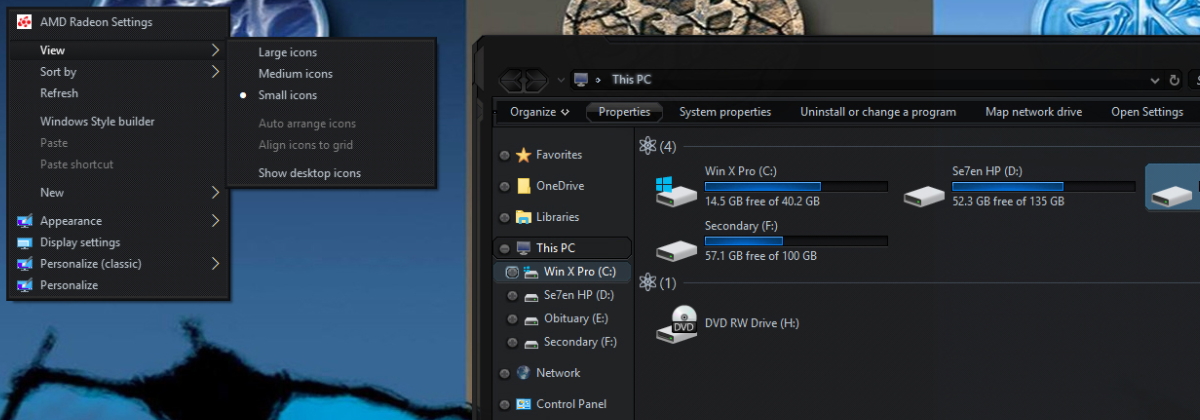Image resolution: width=1200 pixels, height=420 pixels.
Task: Click Obituary (E:) drive icon in sidebar
Action: pyautogui.click(x=532, y=319)
